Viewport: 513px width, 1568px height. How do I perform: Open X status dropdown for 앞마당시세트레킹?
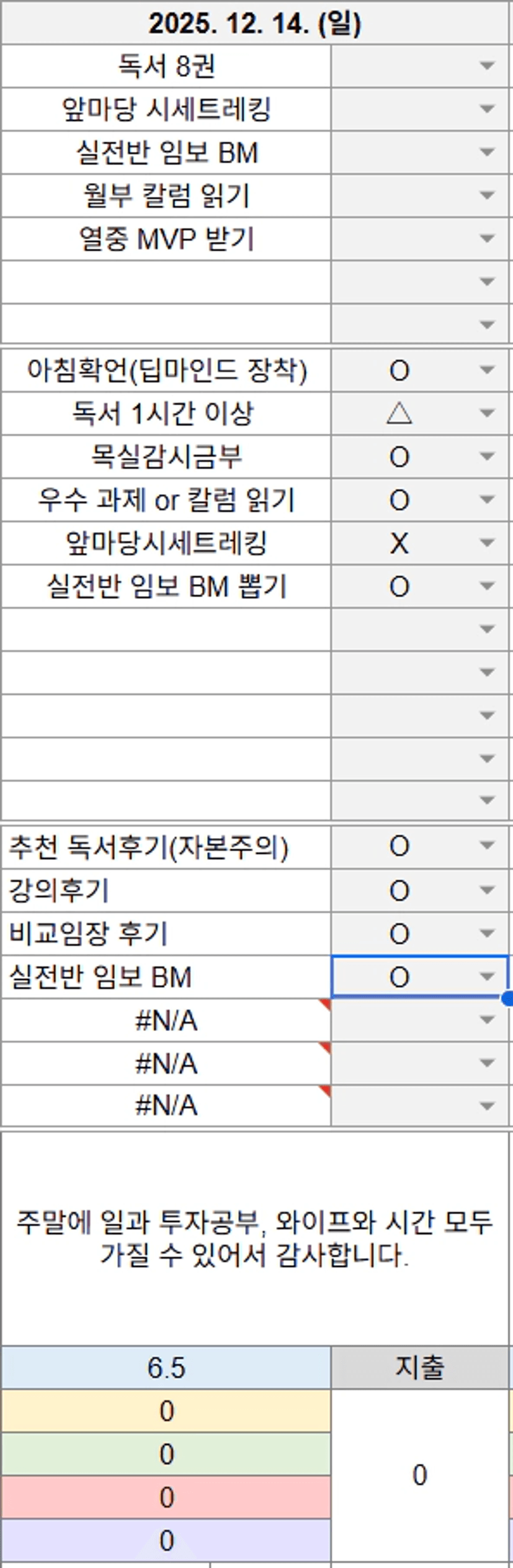click(487, 543)
